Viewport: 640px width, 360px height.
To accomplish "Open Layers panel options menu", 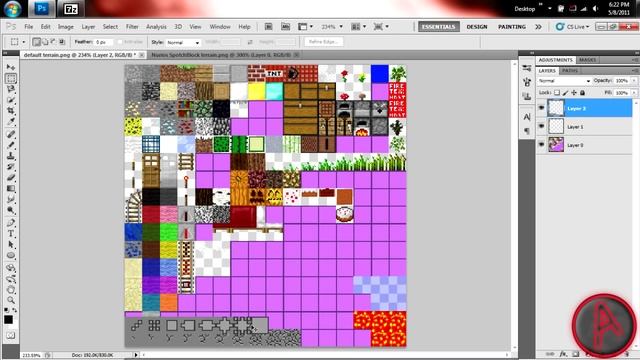I will coord(635,71).
